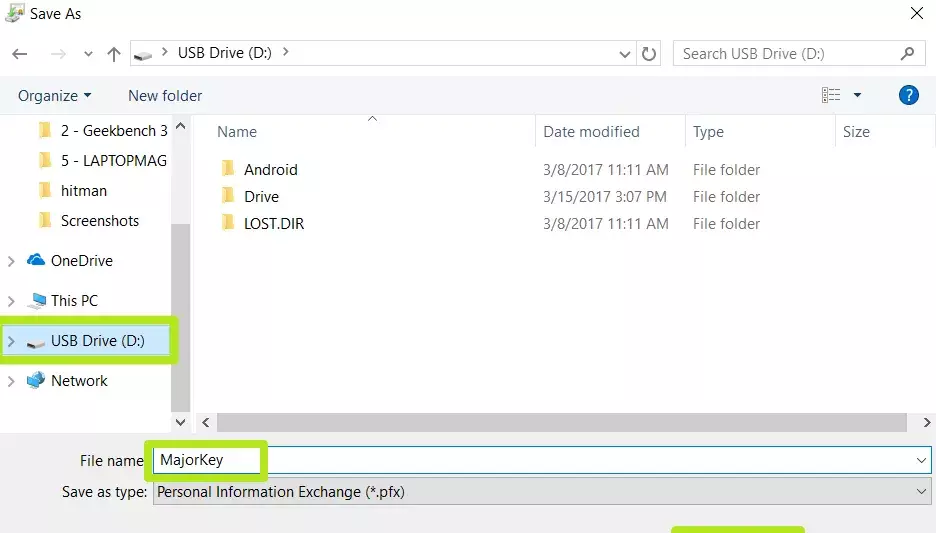Refresh the USB Drive (D:) location
Screen dimensions: 936x533
coord(649,54)
